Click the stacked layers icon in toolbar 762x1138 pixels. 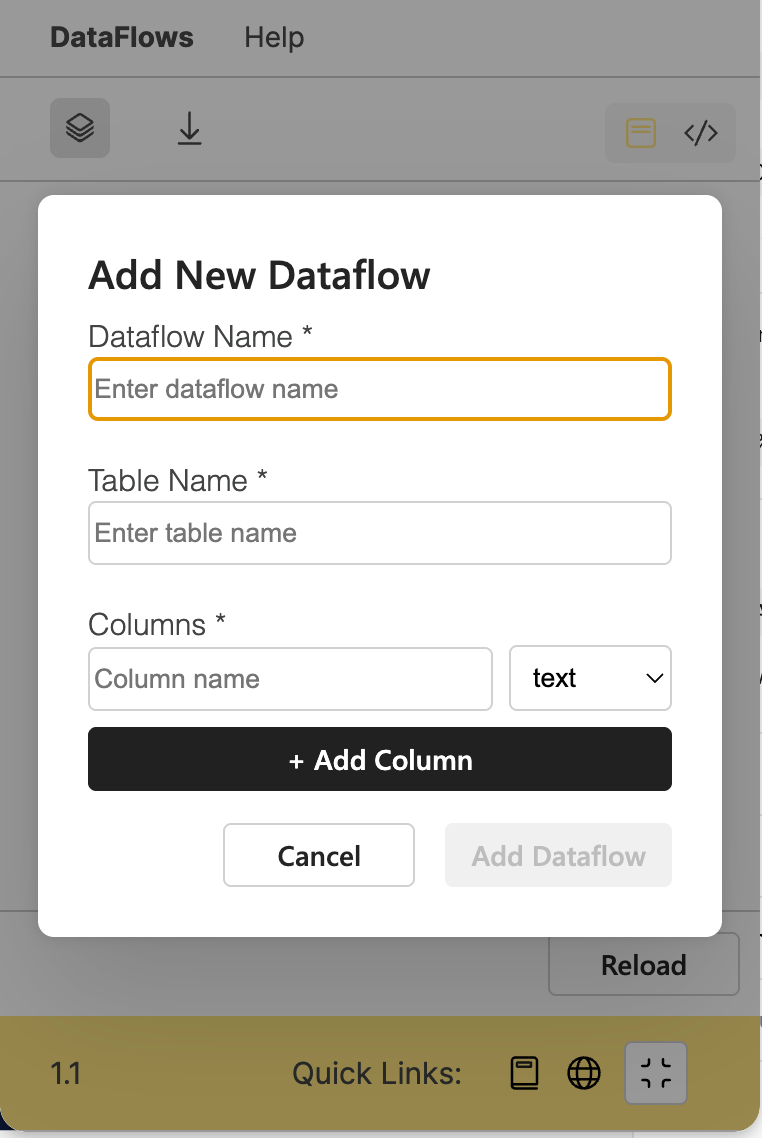pyautogui.click(x=80, y=128)
